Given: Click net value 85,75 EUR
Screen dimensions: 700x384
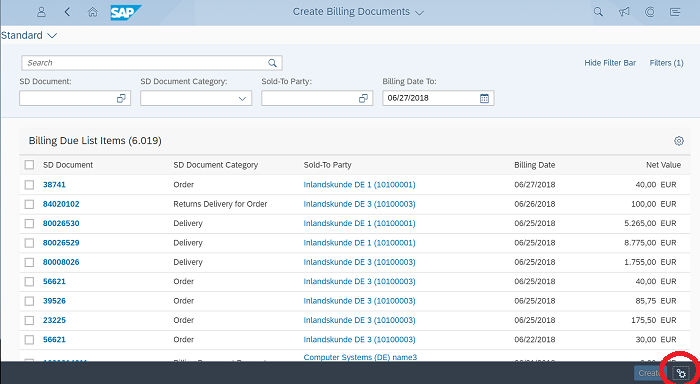Looking at the screenshot, I should 656,301.
